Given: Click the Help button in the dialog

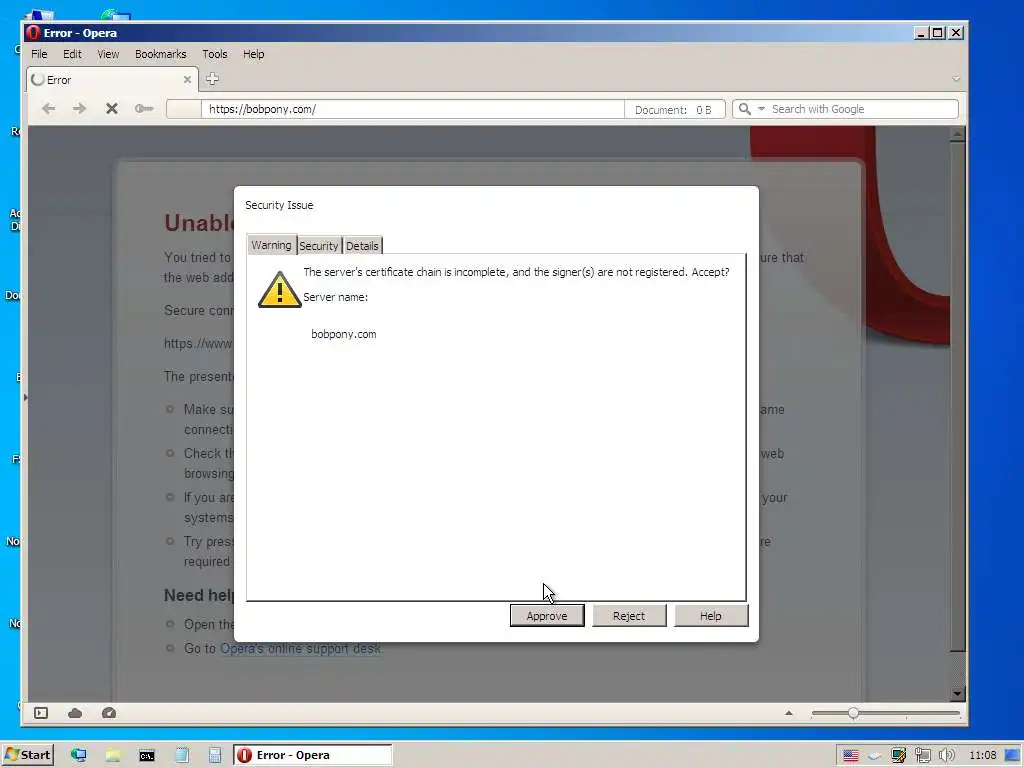Looking at the screenshot, I should pyautogui.click(x=711, y=616).
